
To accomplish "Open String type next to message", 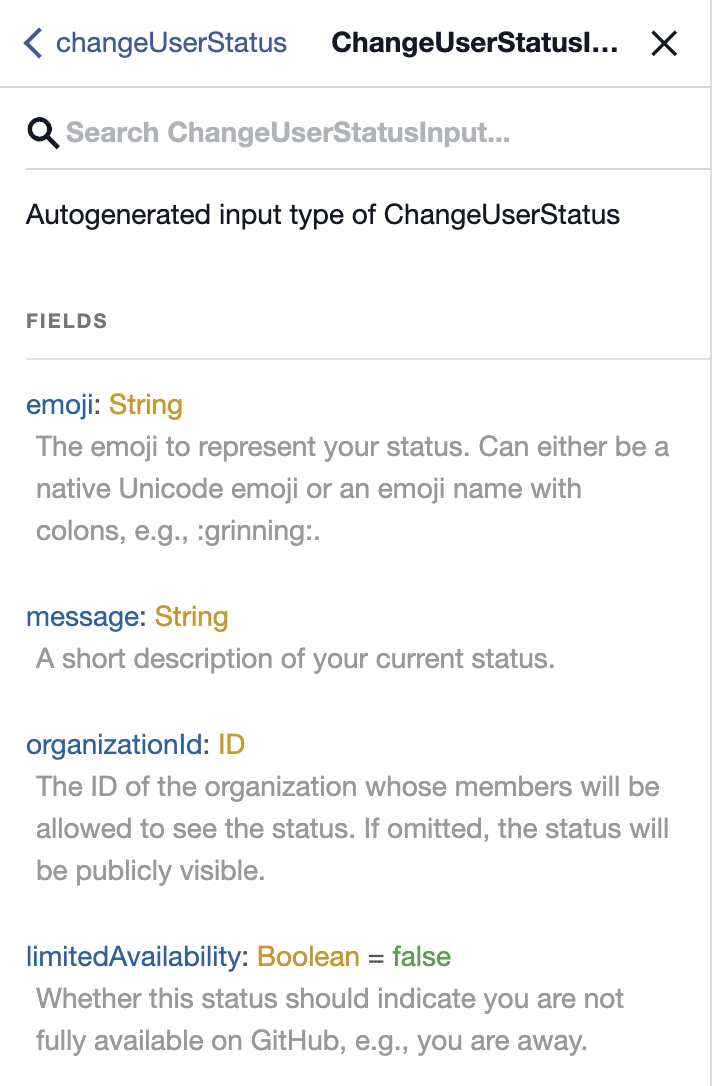I will point(191,617).
